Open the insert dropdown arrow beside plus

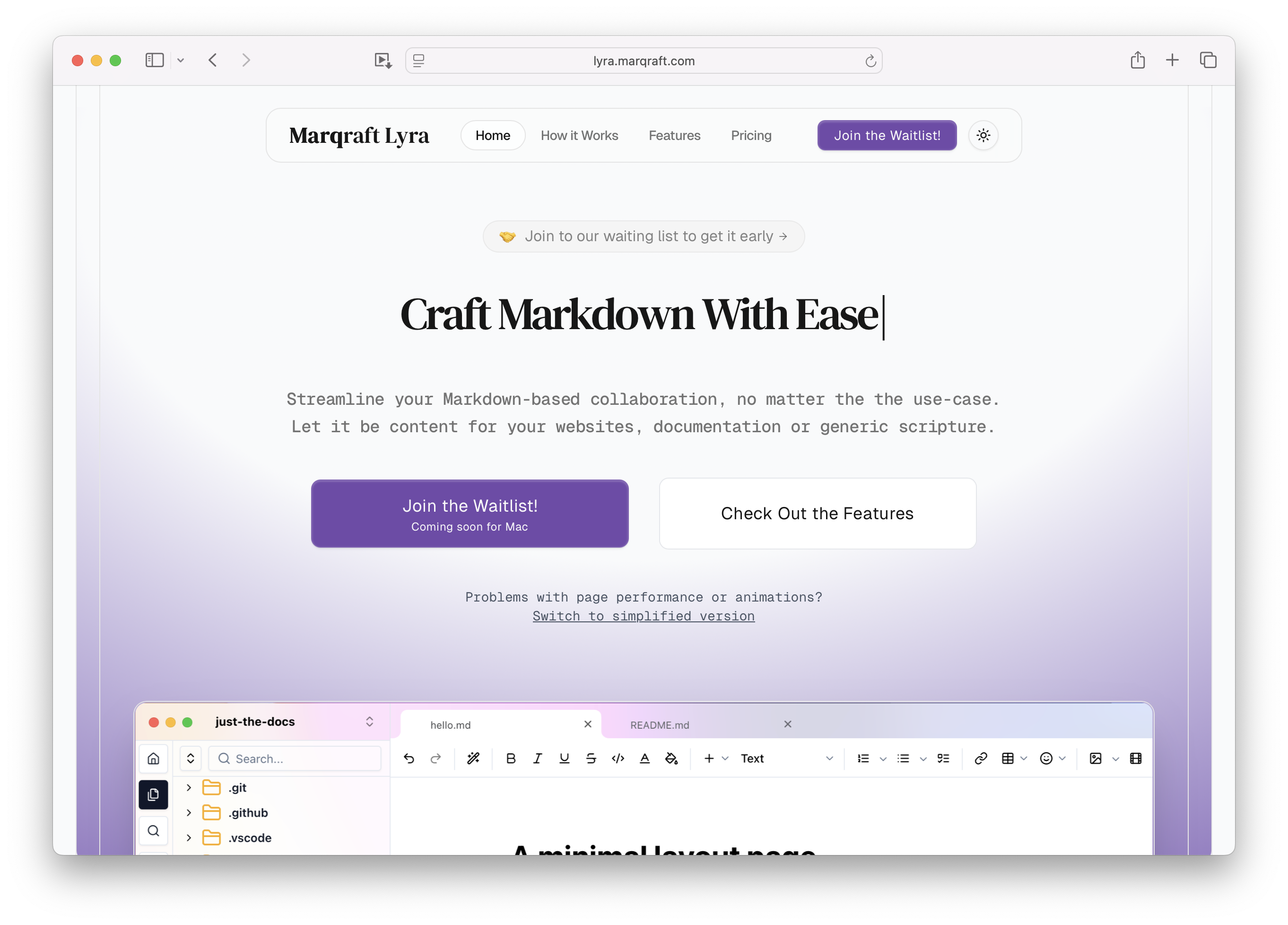tap(725, 759)
